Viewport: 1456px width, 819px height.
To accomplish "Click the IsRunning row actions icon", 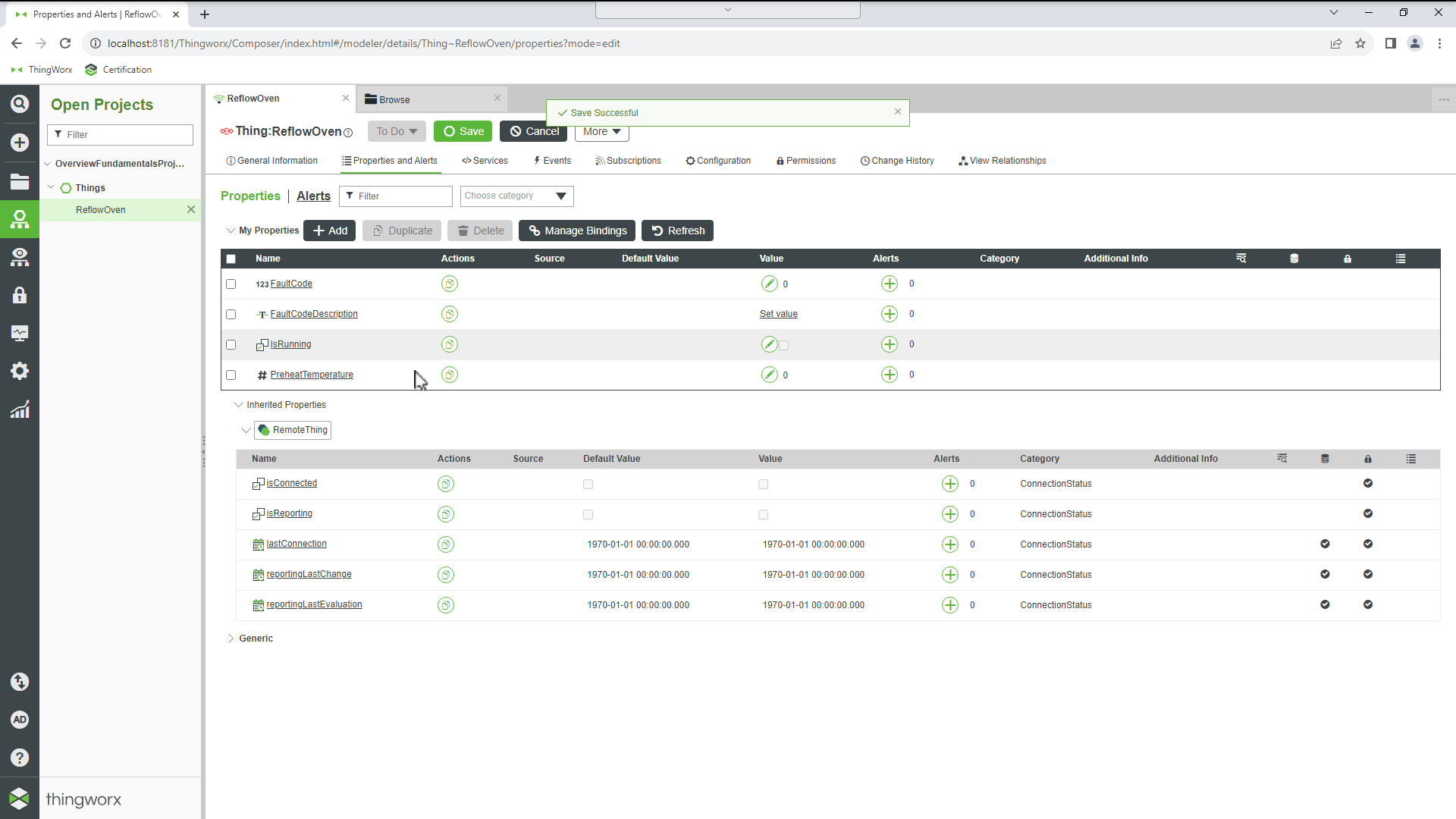I will [x=450, y=344].
